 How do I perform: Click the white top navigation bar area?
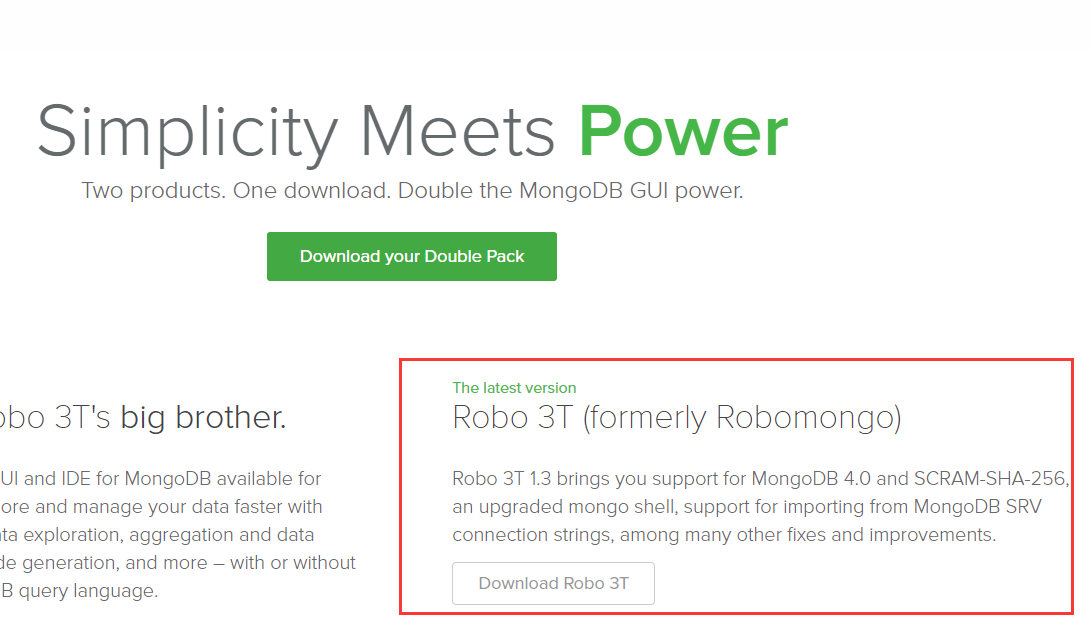[545, 20]
